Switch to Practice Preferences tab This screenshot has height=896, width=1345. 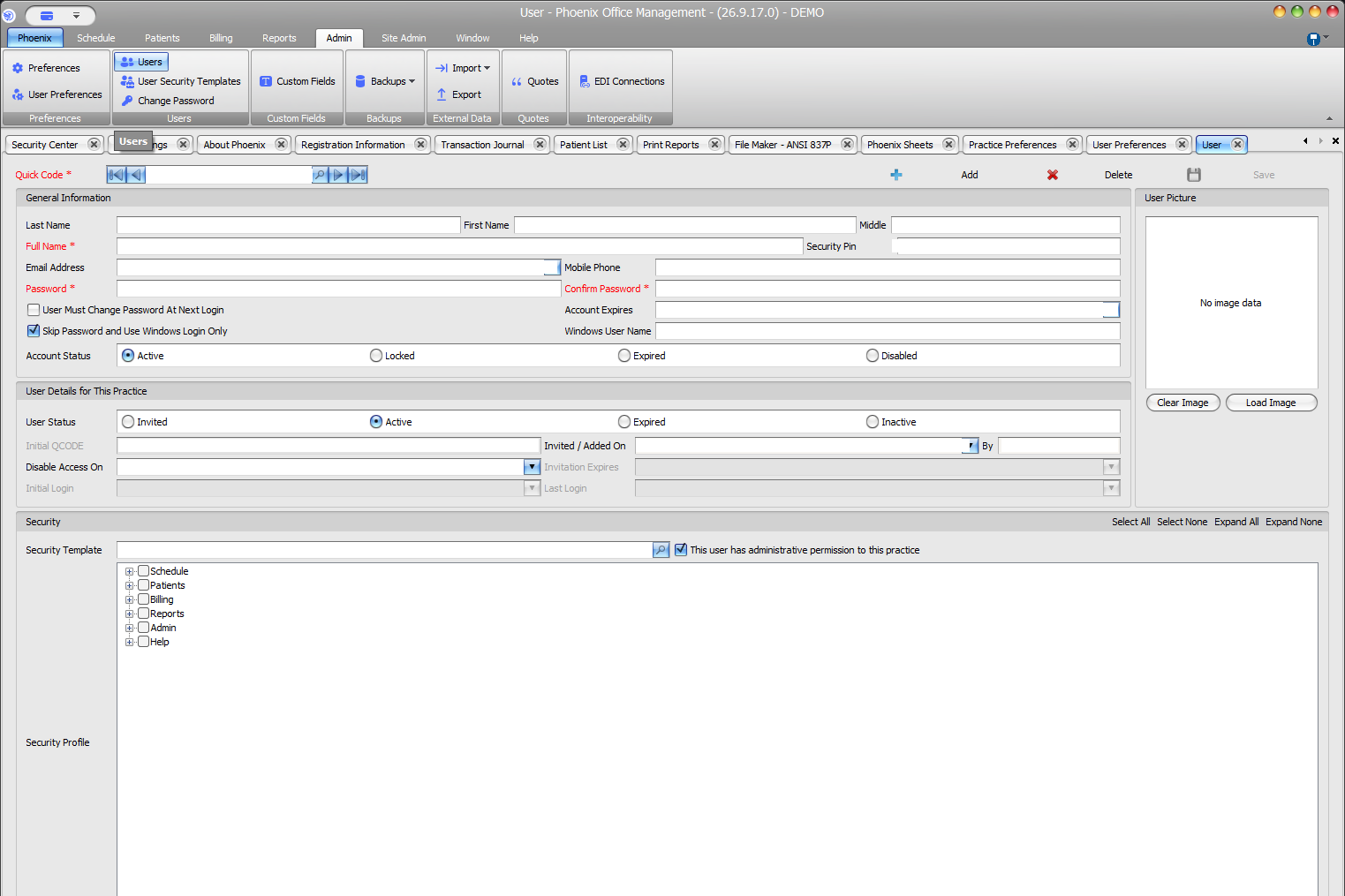tap(1012, 145)
